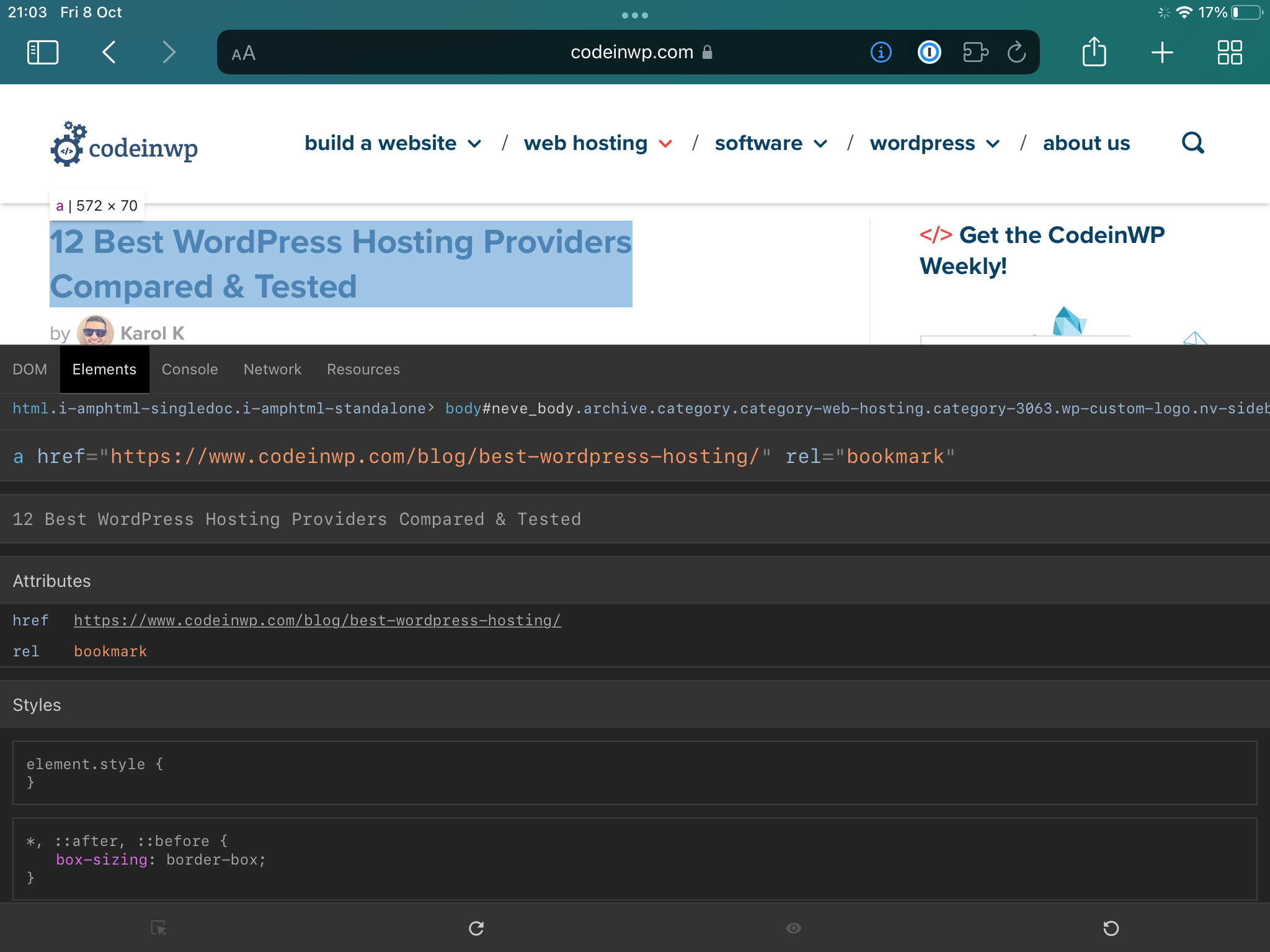Tap the share icon in the toolbar
1270x952 pixels.
[x=1095, y=52]
